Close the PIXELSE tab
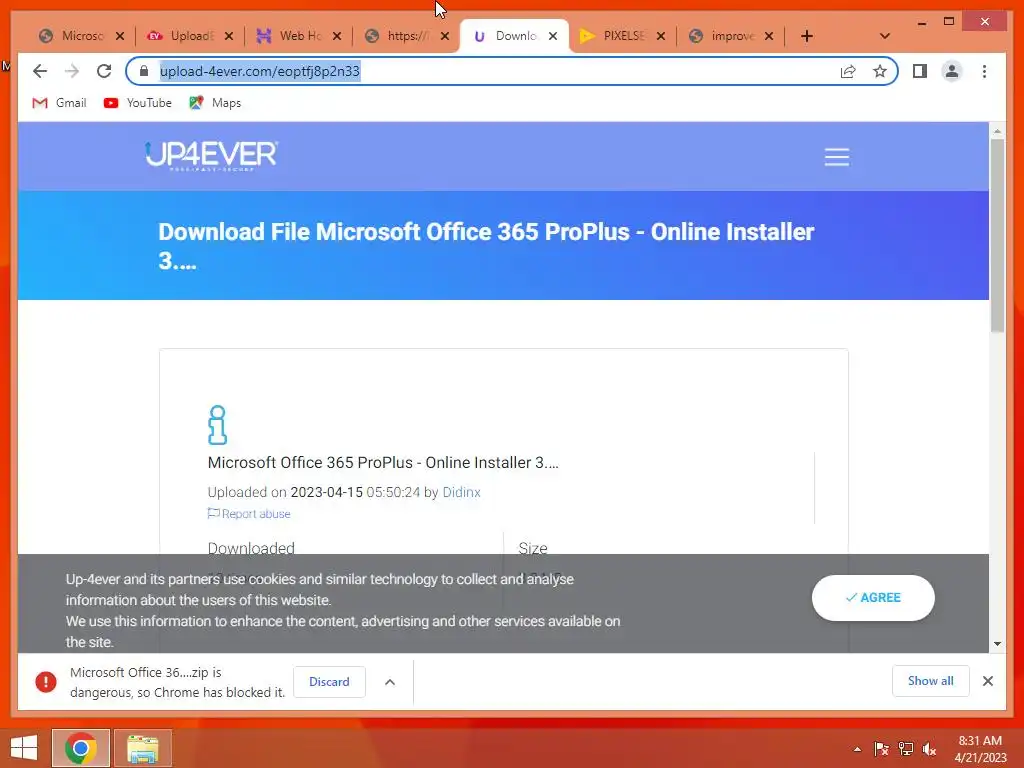 [661, 36]
